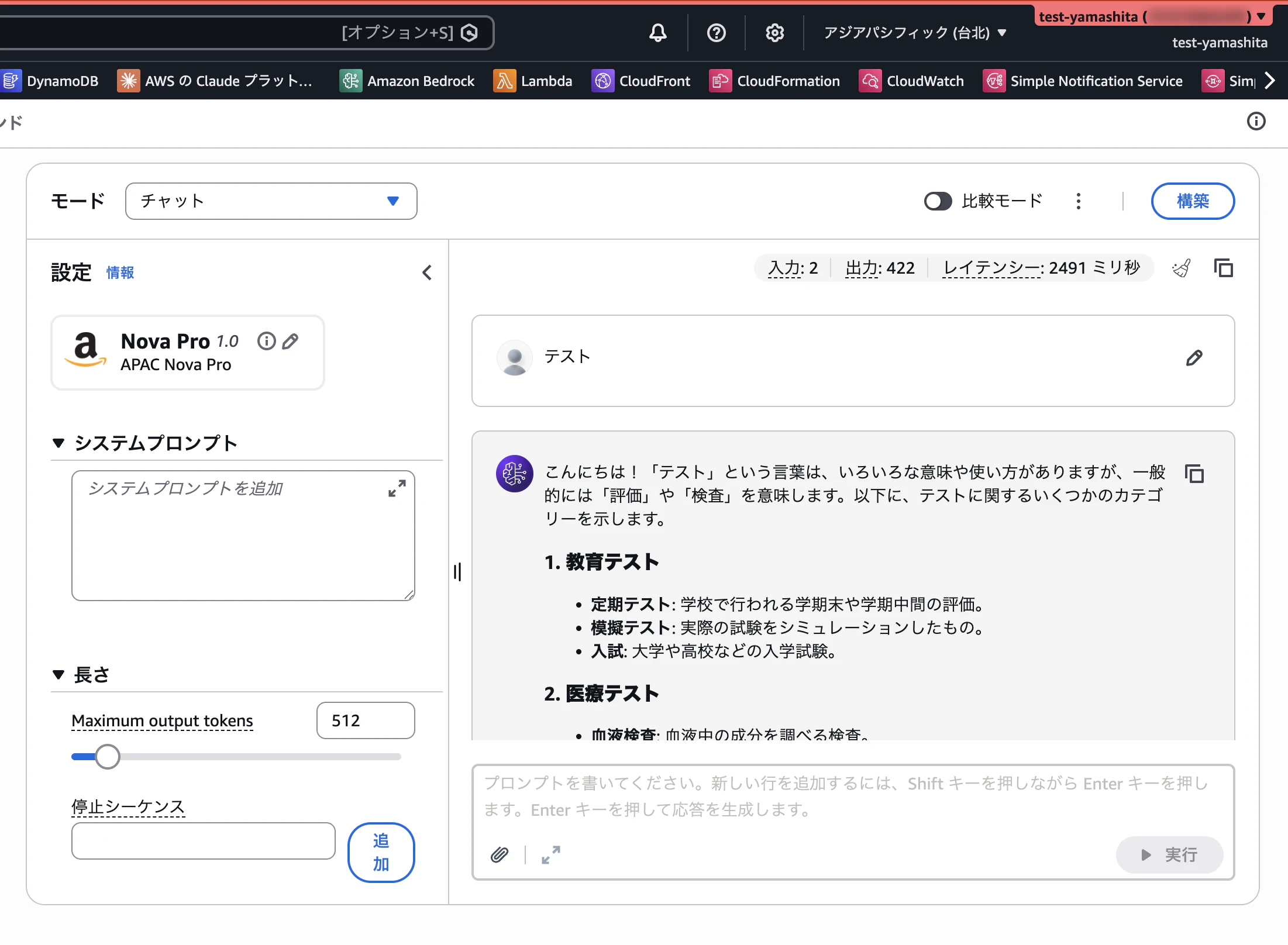Open the three-dot more options menu

[x=1079, y=201]
